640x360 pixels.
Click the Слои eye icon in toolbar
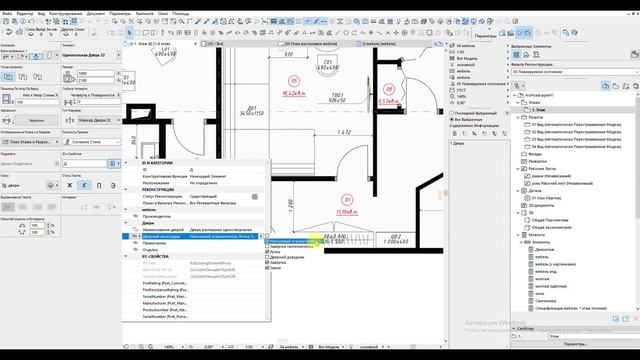[x=31, y=34]
